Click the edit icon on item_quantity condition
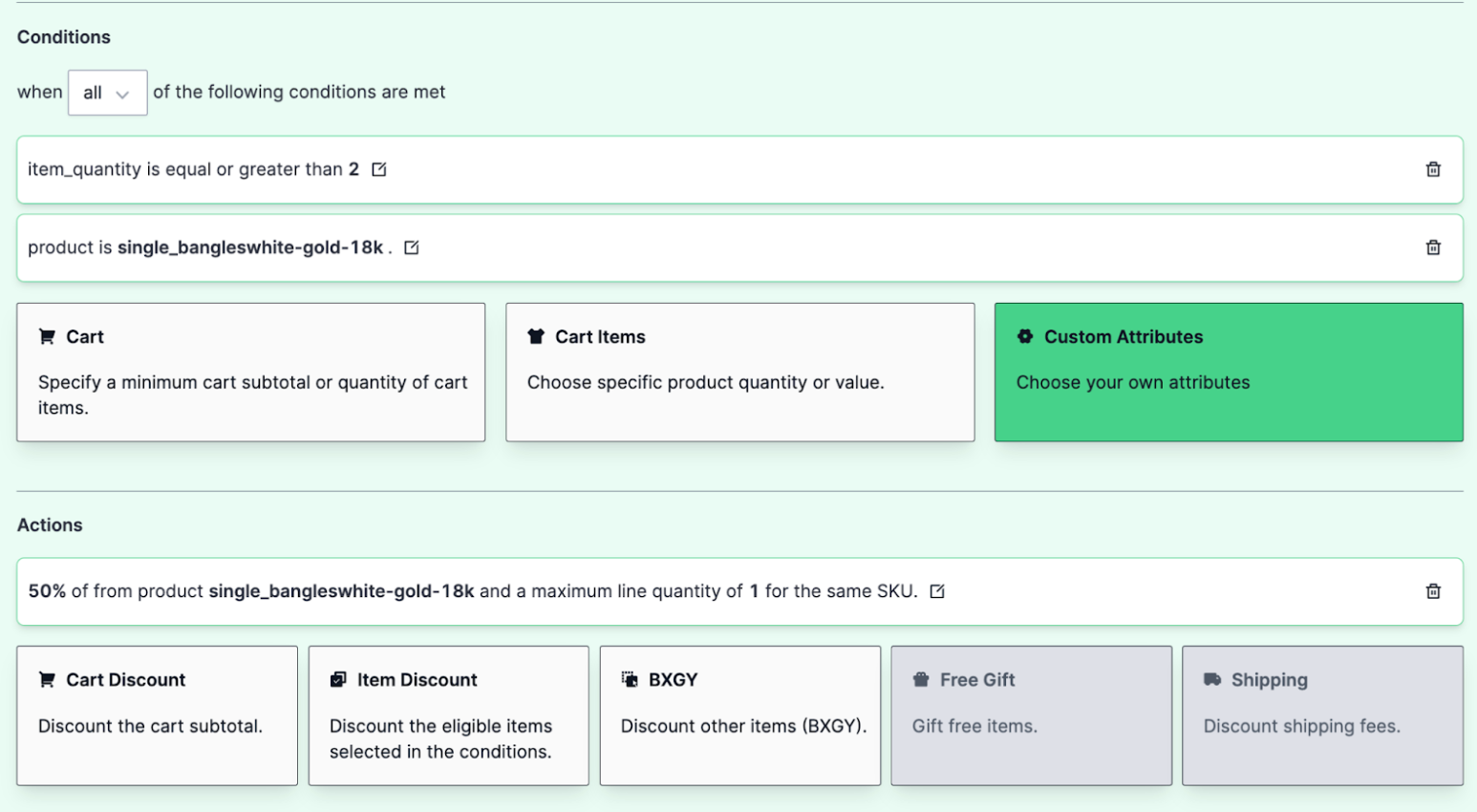Image resolution: width=1477 pixels, height=812 pixels. pyautogui.click(x=378, y=168)
